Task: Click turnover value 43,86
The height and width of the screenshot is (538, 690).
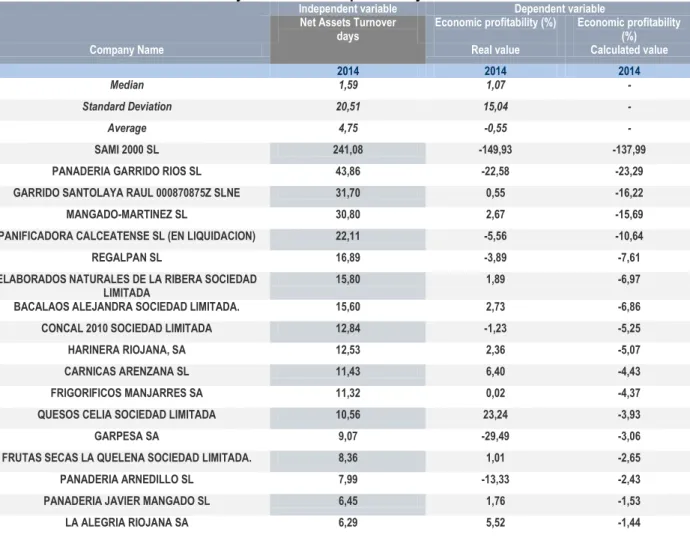Action: click(x=348, y=171)
